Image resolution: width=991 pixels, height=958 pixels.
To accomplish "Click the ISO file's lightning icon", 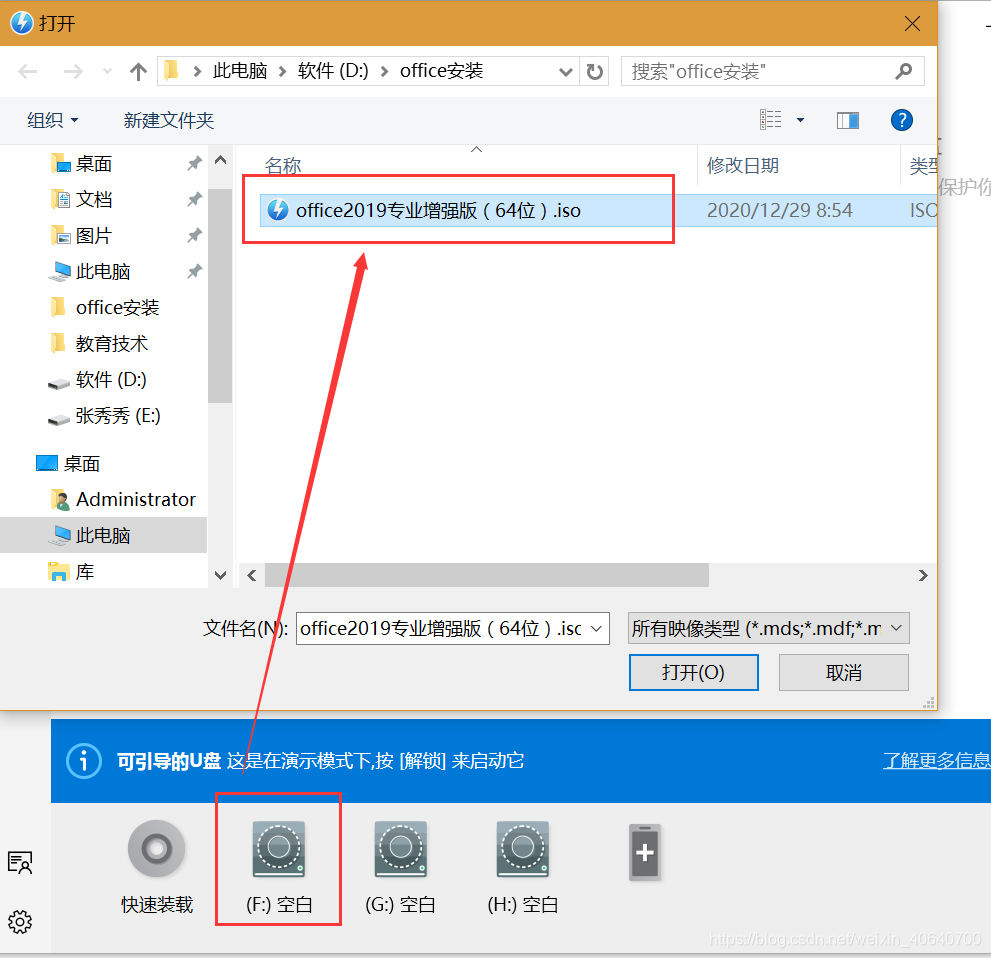I will pyautogui.click(x=277, y=210).
